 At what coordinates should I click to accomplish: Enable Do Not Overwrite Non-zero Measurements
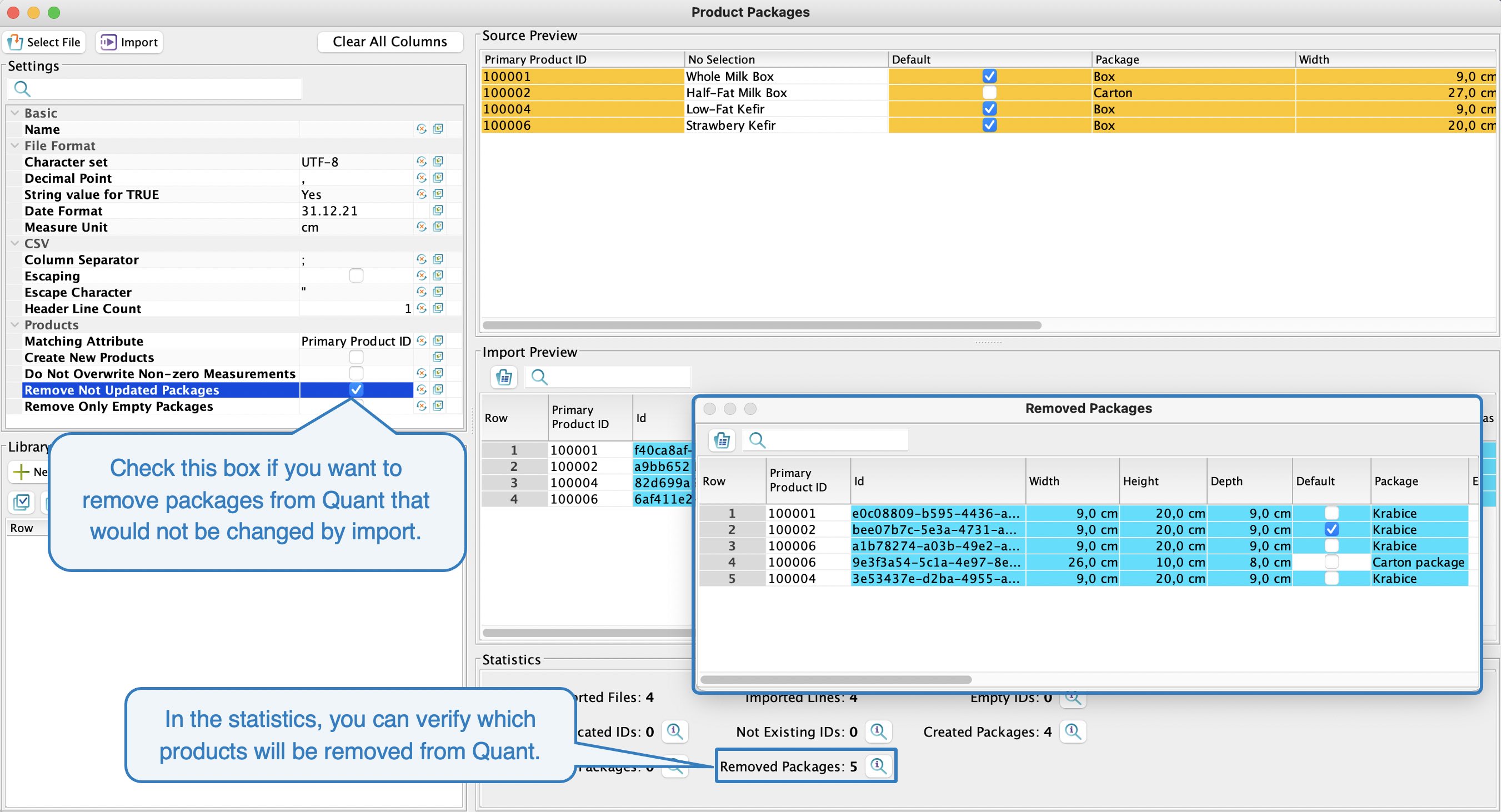pos(356,374)
